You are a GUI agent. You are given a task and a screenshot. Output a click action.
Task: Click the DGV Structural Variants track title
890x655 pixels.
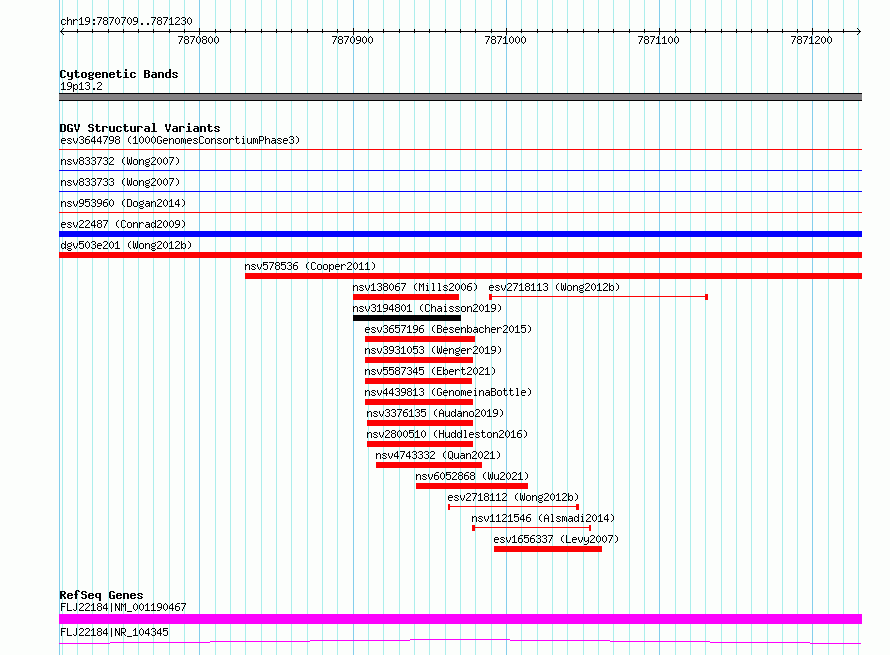click(x=140, y=128)
